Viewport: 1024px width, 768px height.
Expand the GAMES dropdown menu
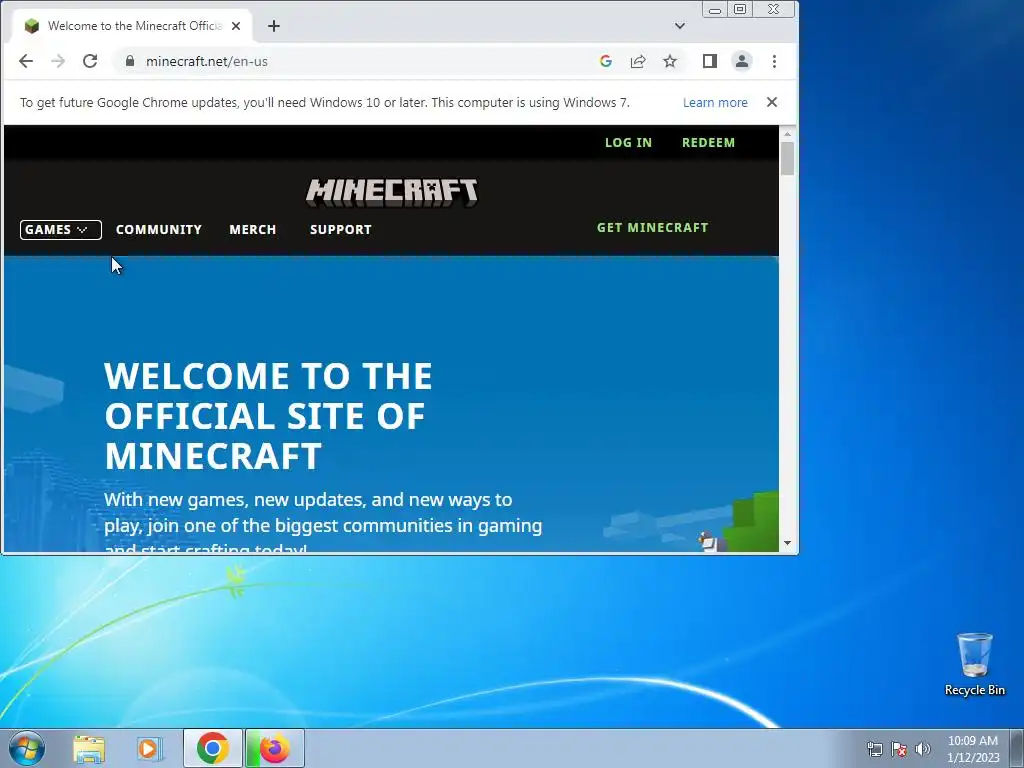point(61,230)
